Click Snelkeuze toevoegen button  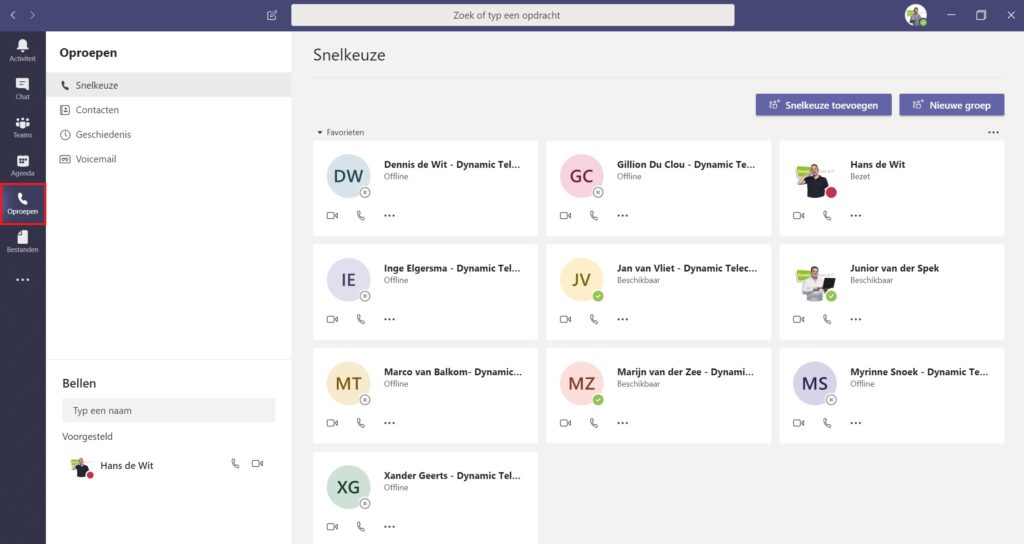point(824,104)
